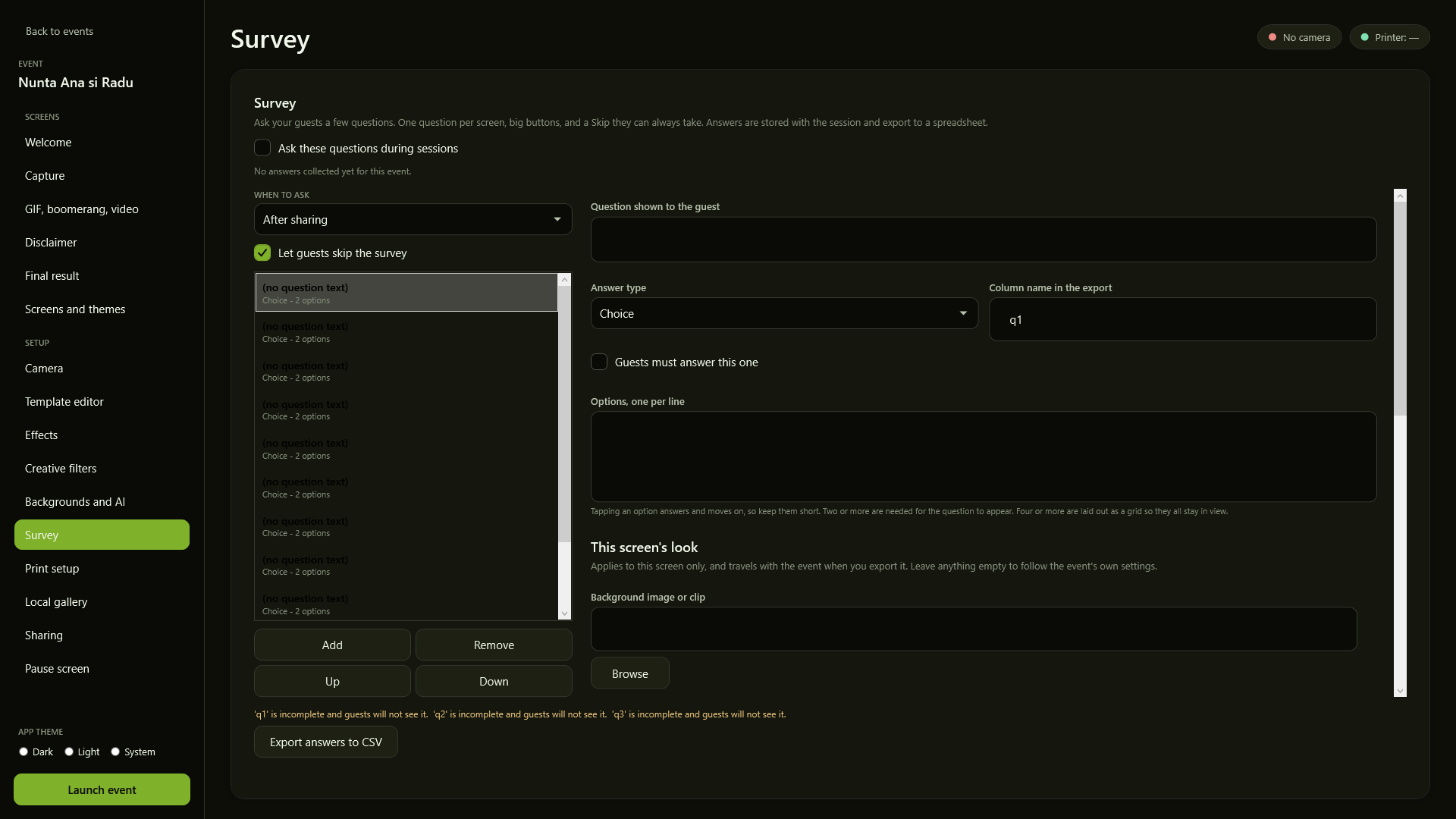
Task: Click the question list scroll-down arrow
Action: pos(564,613)
